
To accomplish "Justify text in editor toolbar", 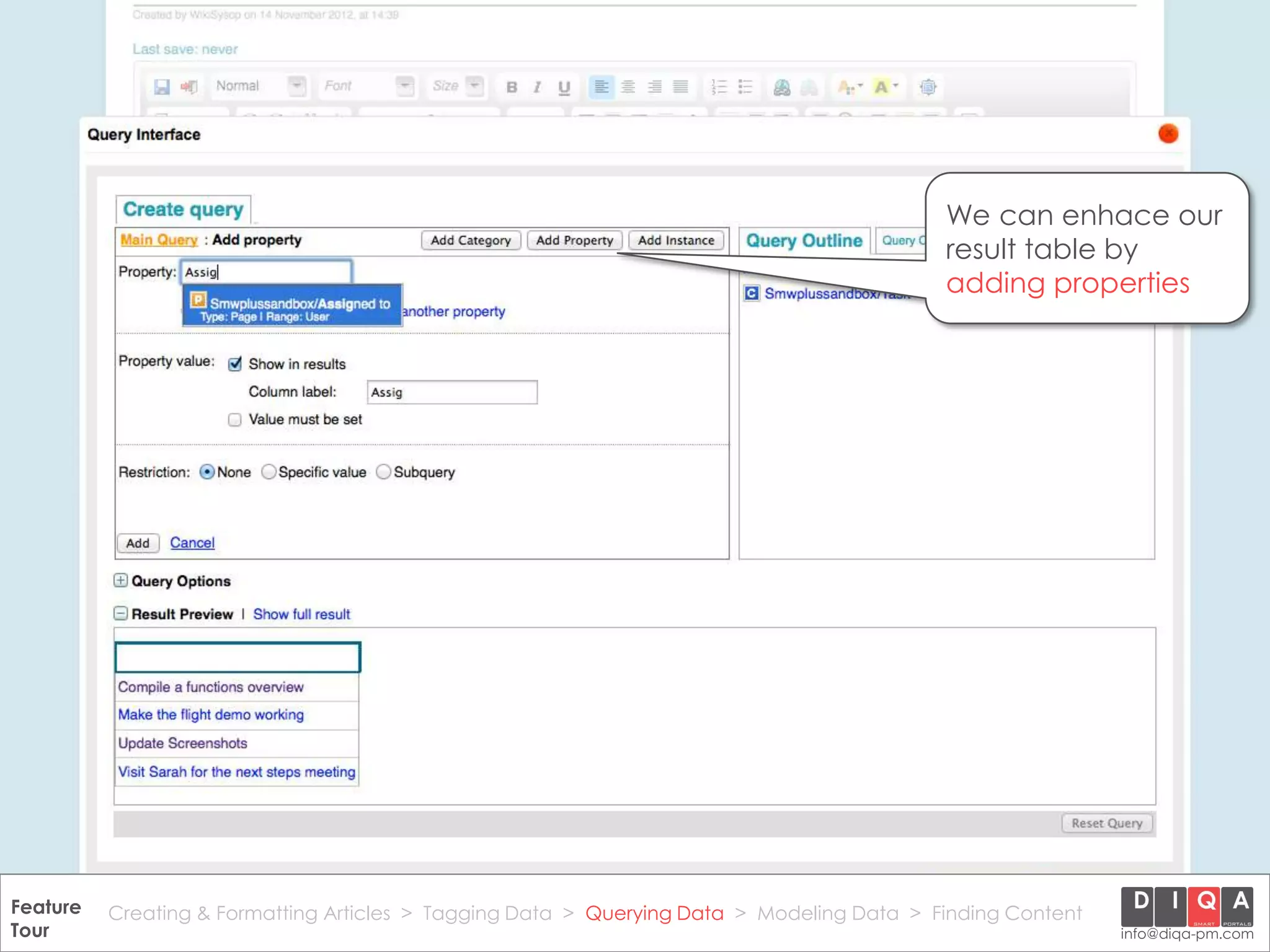I will pyautogui.click(x=680, y=87).
